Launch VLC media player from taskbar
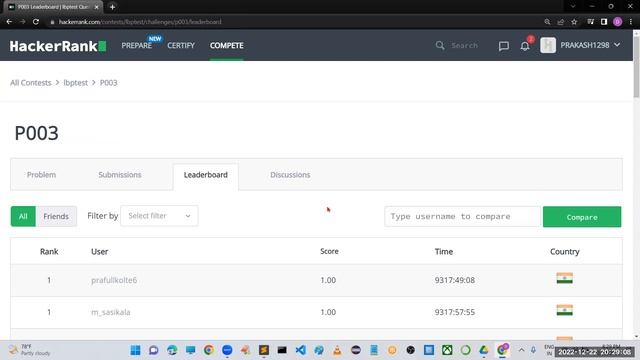This screenshot has height=360, width=640. [x=337, y=350]
